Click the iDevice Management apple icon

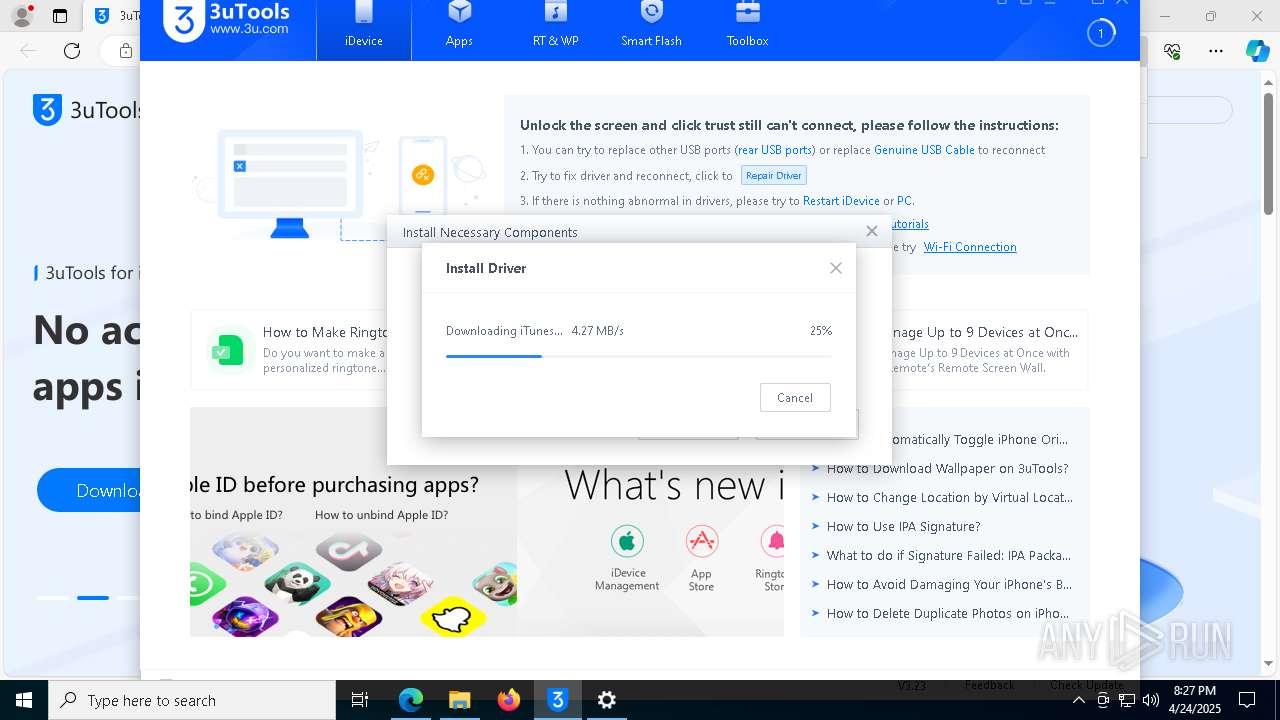pyautogui.click(x=627, y=542)
